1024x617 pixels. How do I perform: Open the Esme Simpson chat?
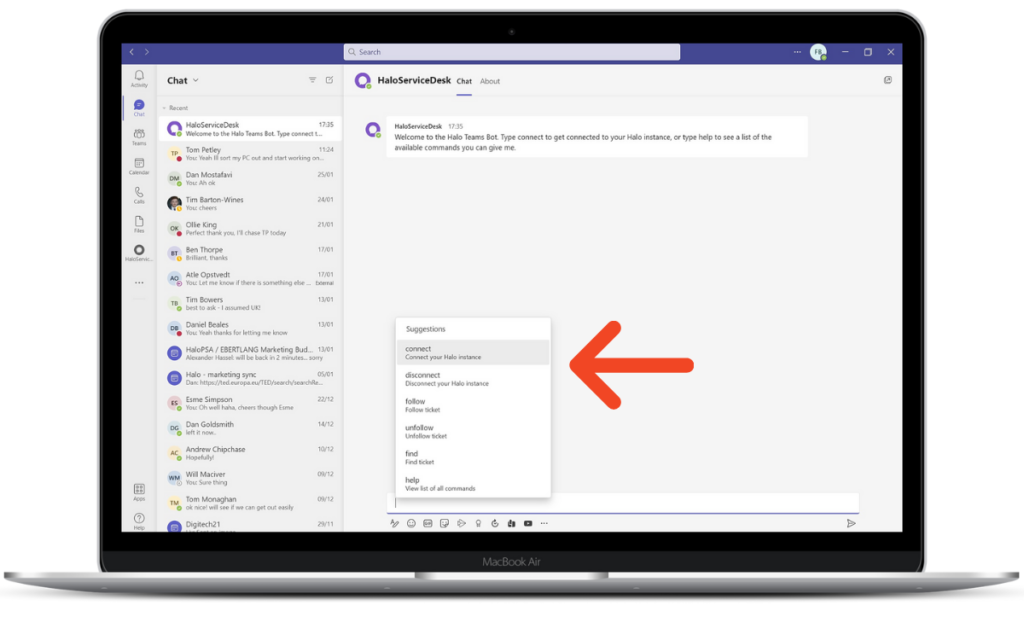pyautogui.click(x=250, y=403)
